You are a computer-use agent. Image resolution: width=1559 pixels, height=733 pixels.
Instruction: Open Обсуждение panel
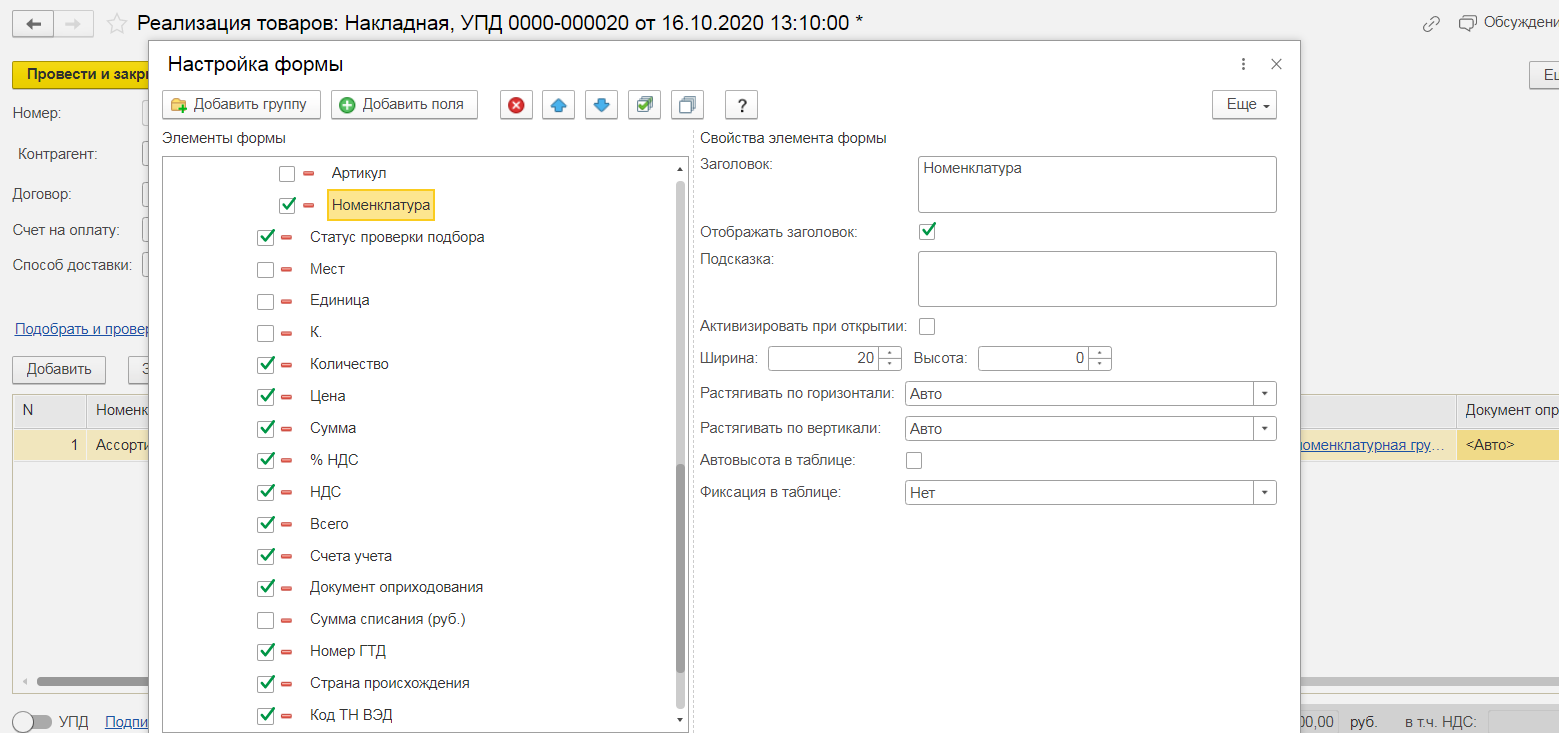(1508, 23)
